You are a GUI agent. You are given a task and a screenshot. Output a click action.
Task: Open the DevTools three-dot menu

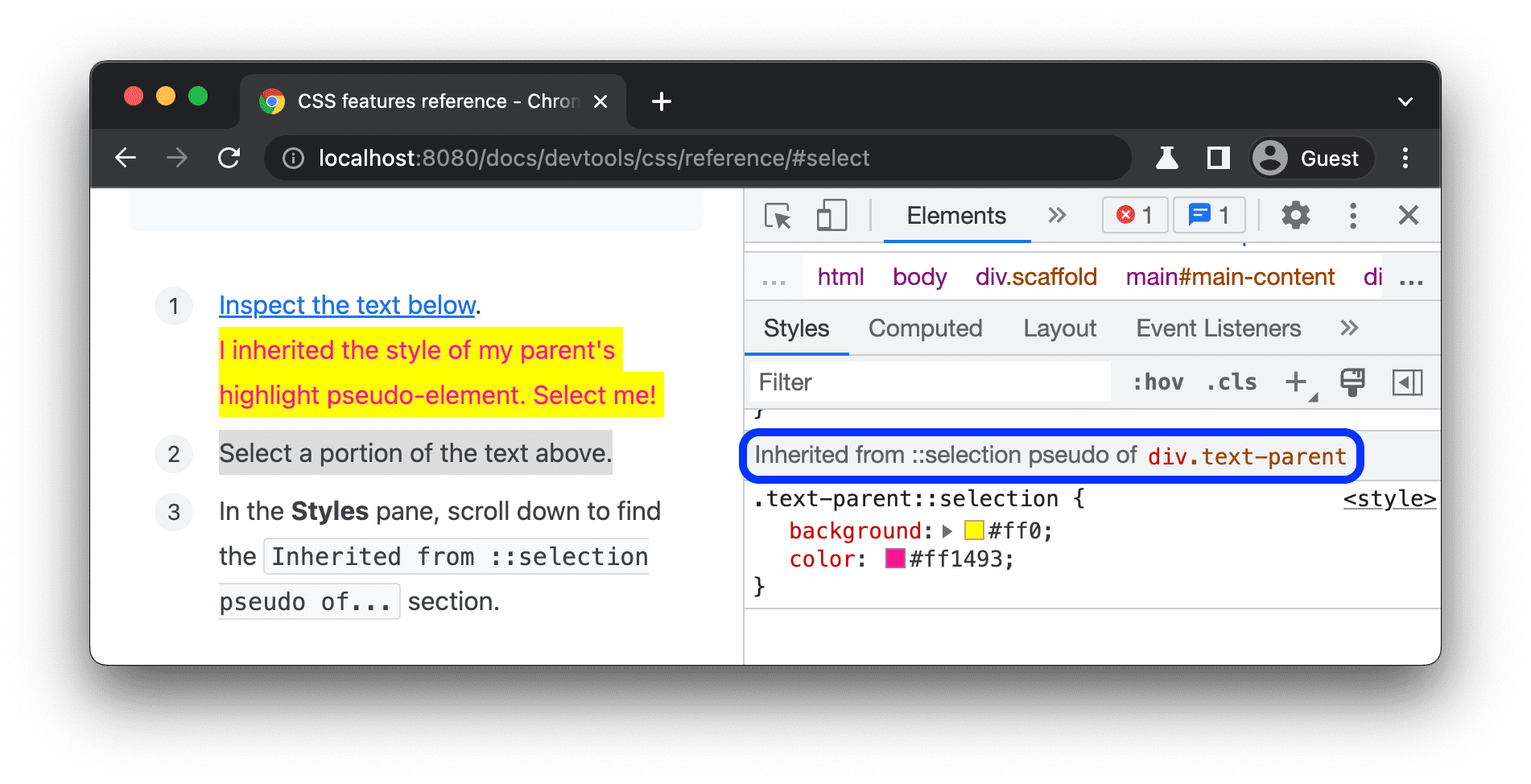tap(1352, 216)
